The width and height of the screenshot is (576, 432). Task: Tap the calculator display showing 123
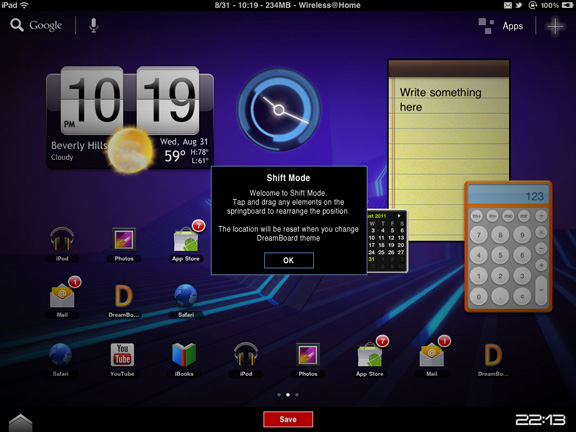pos(508,195)
